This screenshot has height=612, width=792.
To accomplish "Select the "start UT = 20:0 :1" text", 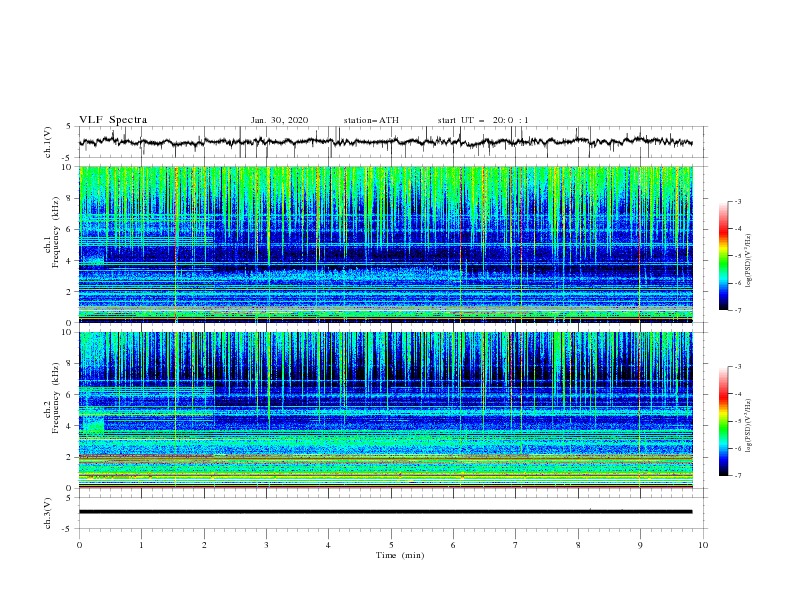I will coord(483,120).
